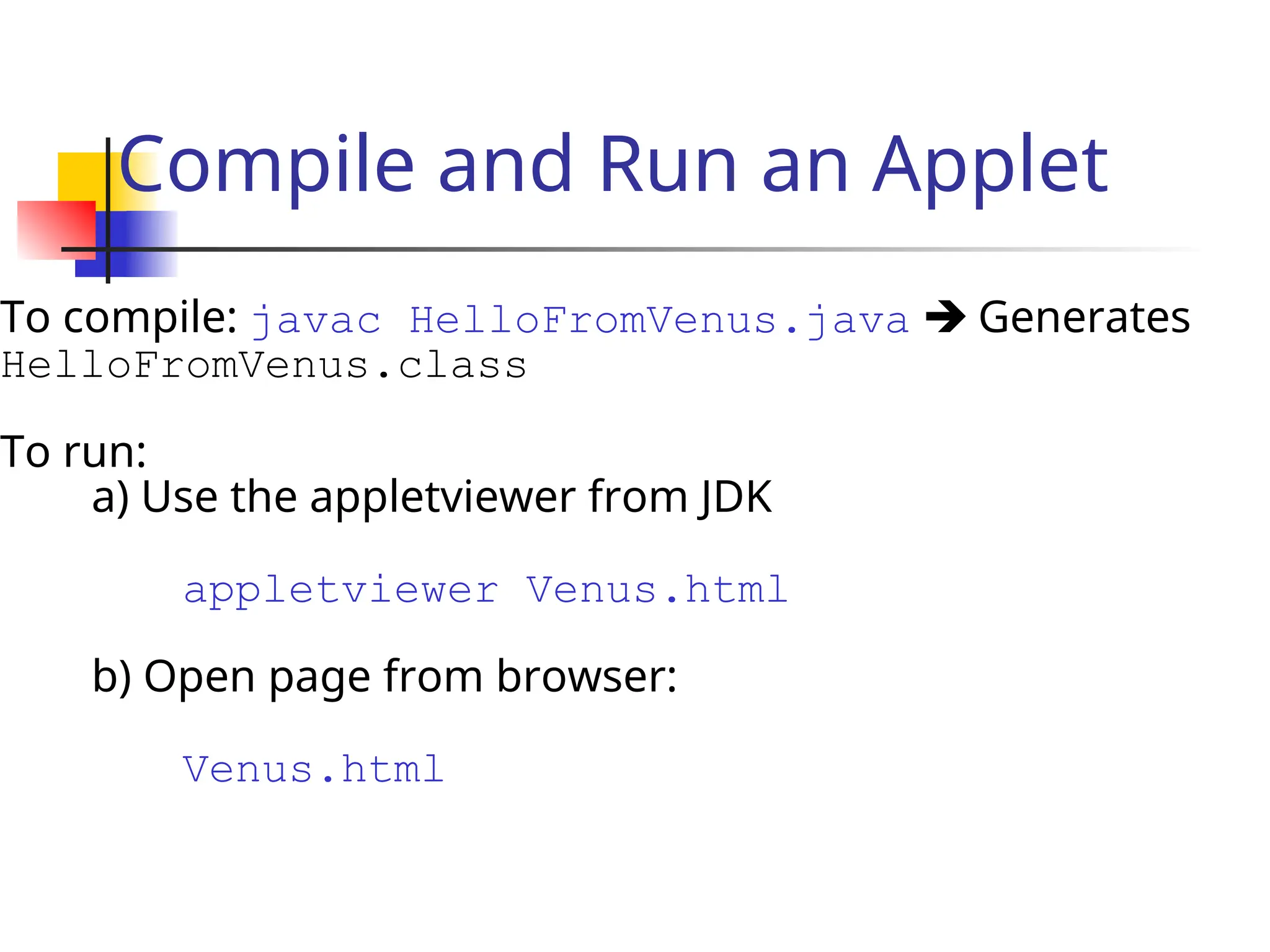Image resolution: width=1270 pixels, height=952 pixels.
Task: Click 'HelloFromVenus.class' text
Action: pos(264,366)
